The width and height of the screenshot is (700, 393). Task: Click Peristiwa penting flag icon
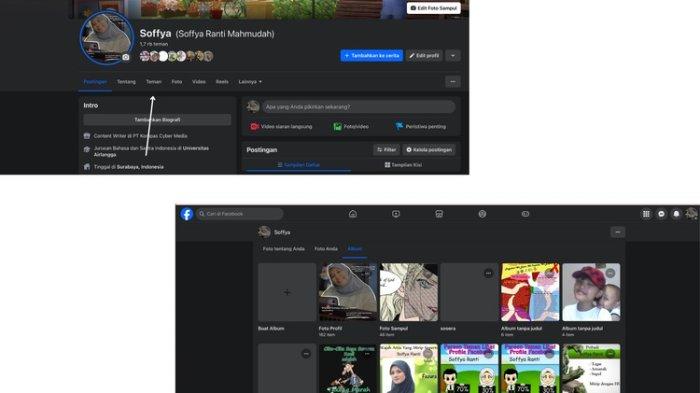click(x=399, y=127)
